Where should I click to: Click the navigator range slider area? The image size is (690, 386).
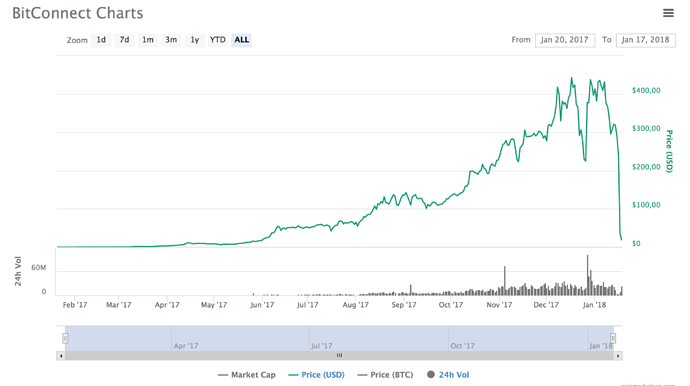point(339,338)
